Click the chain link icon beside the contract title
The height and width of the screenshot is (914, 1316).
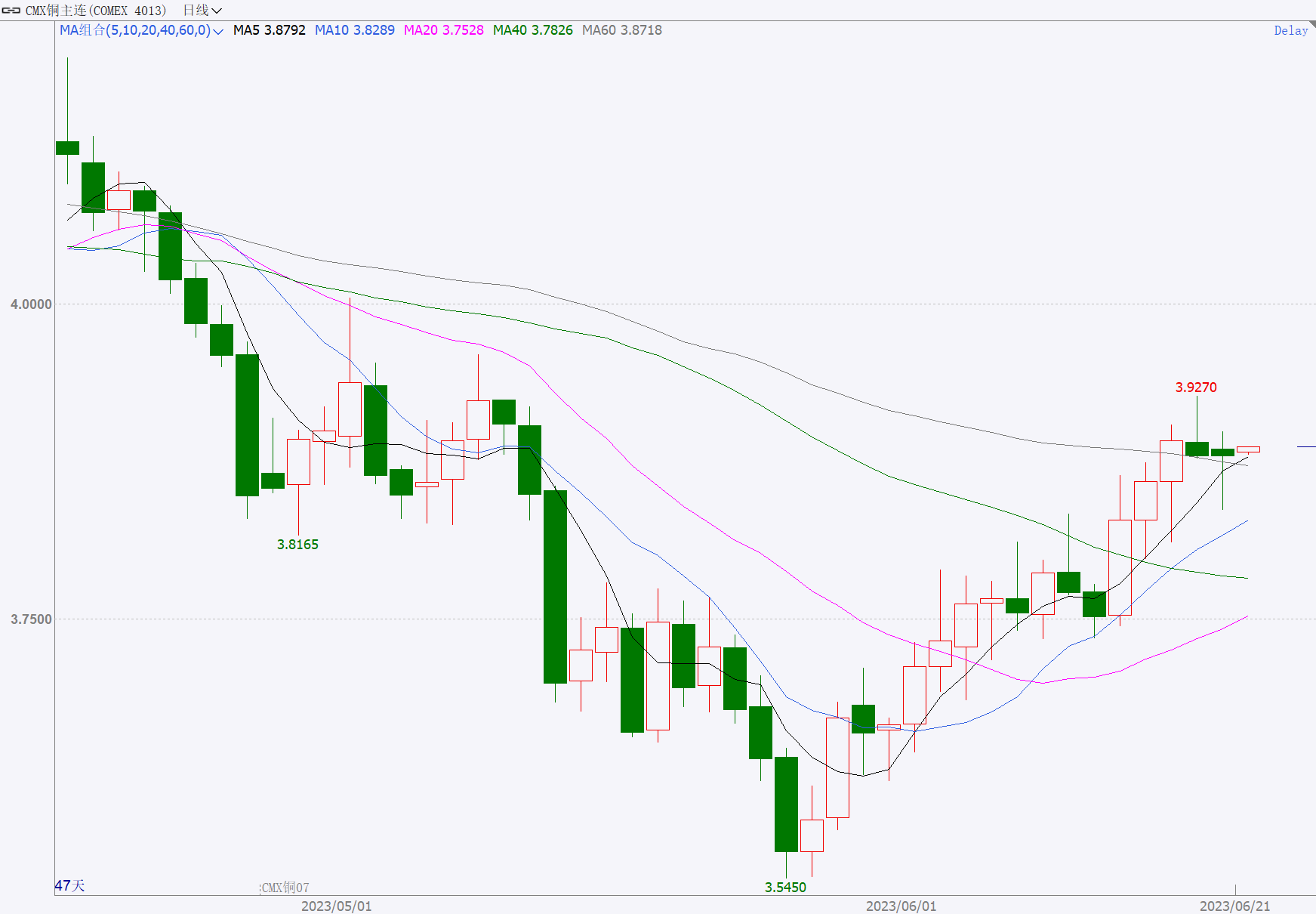click(x=11, y=11)
